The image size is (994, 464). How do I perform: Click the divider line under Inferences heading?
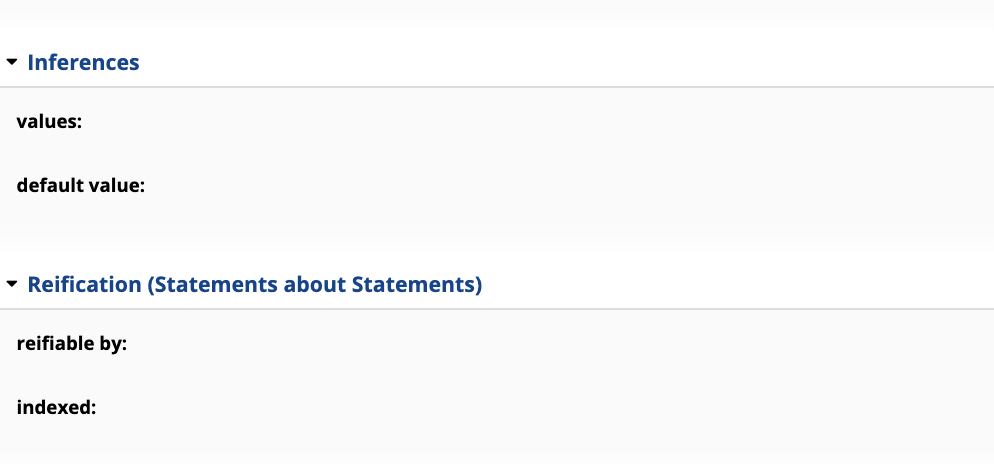[497, 87]
